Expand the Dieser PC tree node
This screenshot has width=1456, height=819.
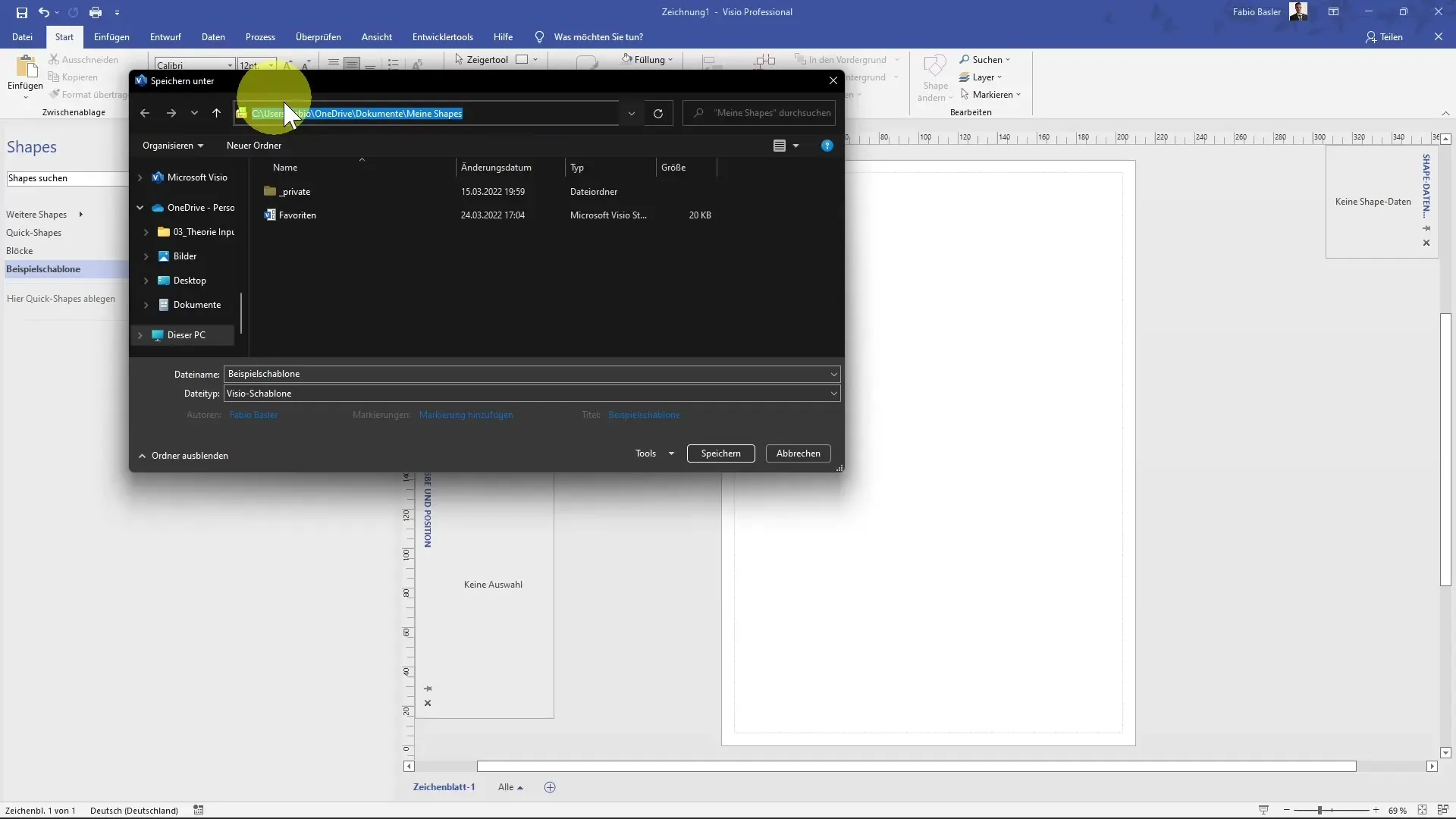[x=140, y=335]
